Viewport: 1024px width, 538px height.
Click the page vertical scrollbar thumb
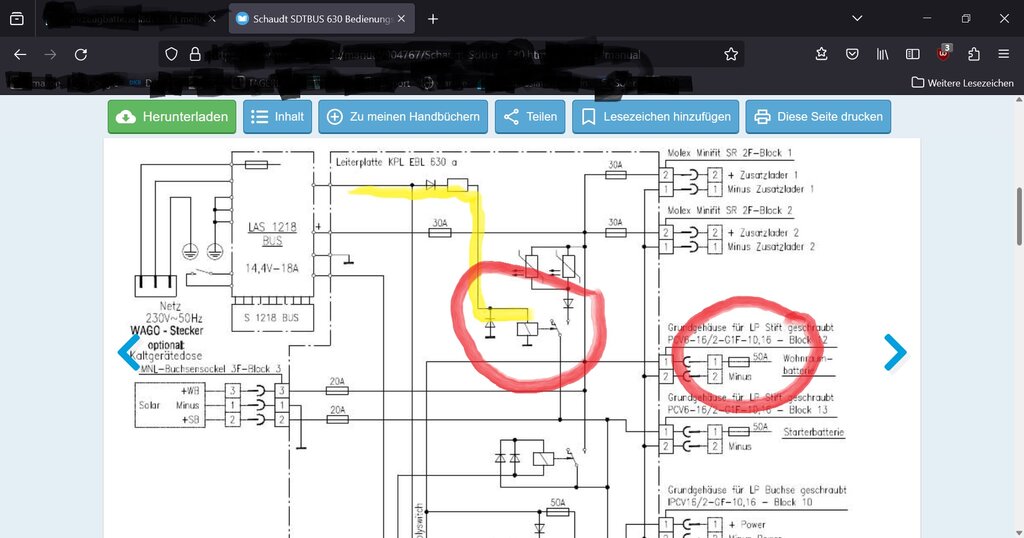(1019, 216)
